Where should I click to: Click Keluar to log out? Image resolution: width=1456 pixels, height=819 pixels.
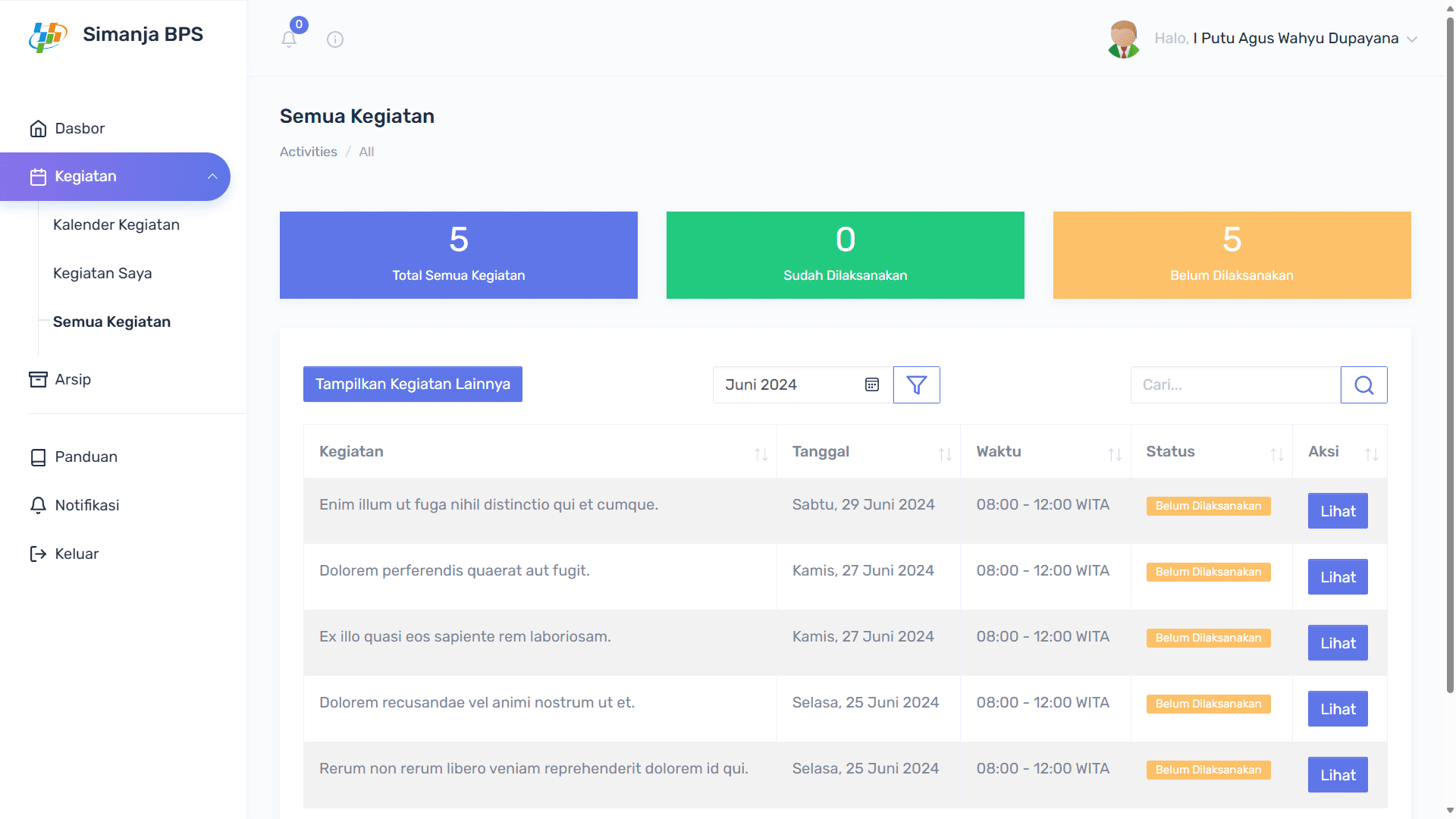coord(76,554)
